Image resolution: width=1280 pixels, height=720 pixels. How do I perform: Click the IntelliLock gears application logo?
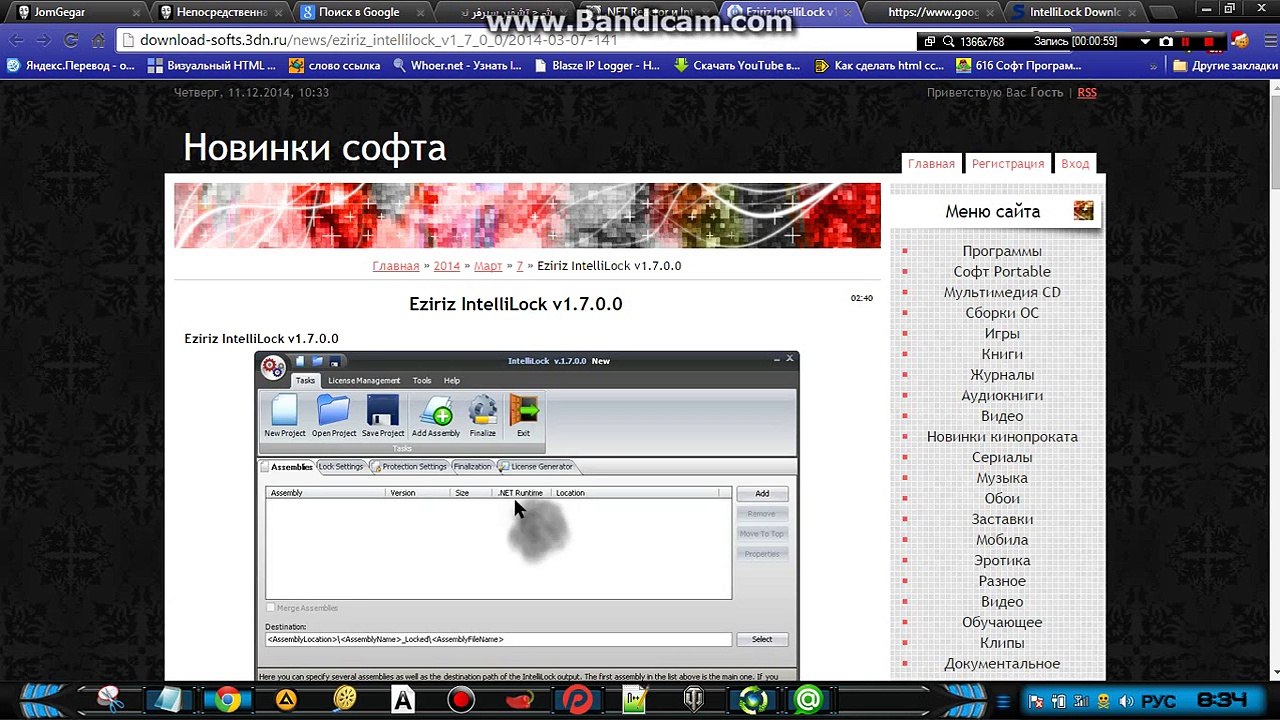coord(273,367)
